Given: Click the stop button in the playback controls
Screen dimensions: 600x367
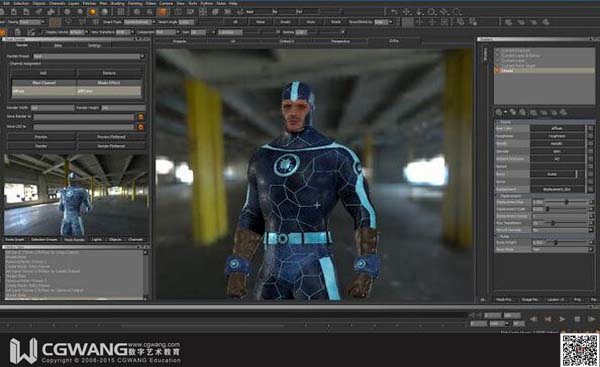Looking at the screenshot, I should pos(577,318).
